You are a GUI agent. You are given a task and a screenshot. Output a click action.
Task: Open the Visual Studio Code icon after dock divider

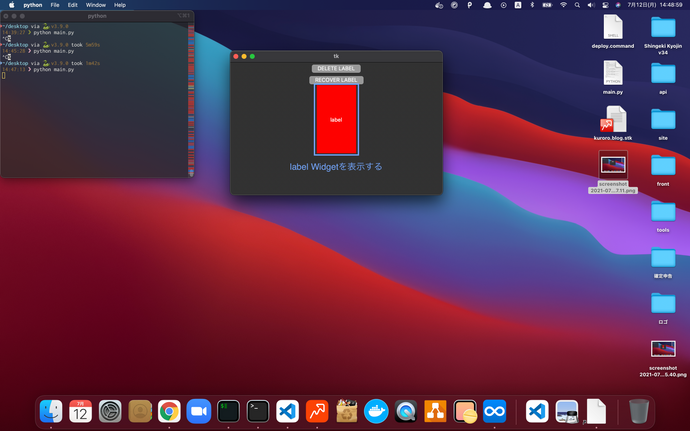pyautogui.click(x=537, y=411)
